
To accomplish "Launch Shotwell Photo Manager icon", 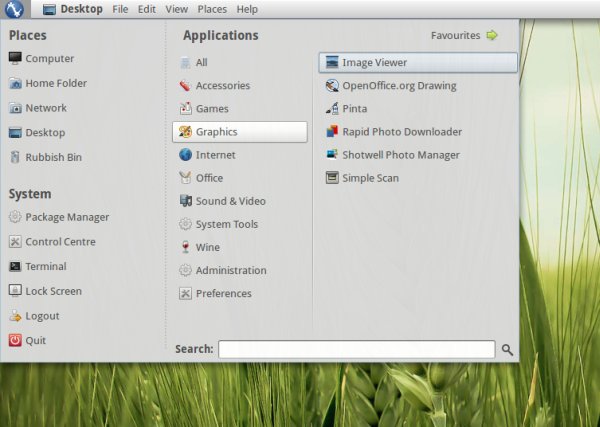I will pyautogui.click(x=332, y=155).
